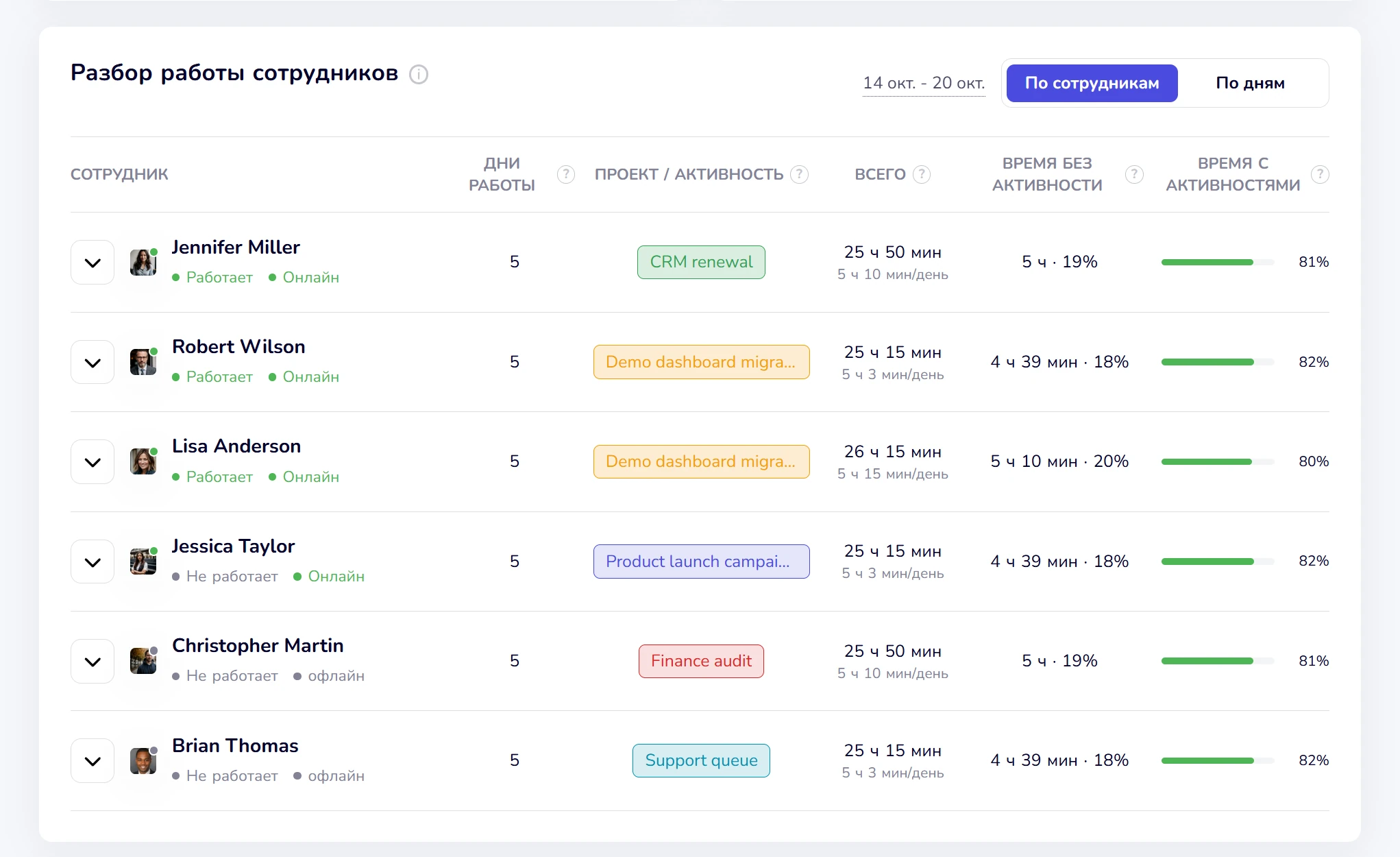The height and width of the screenshot is (857, 1400).
Task: Click the name Jessica Taylor
Action: click(x=233, y=546)
